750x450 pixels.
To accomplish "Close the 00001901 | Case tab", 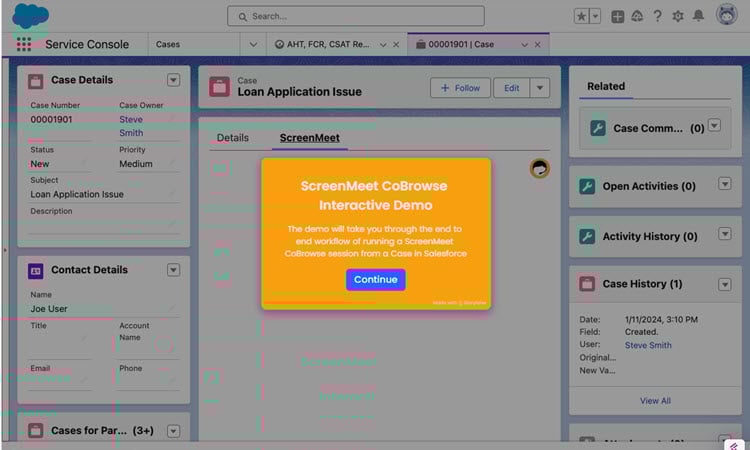I will pos(538,44).
